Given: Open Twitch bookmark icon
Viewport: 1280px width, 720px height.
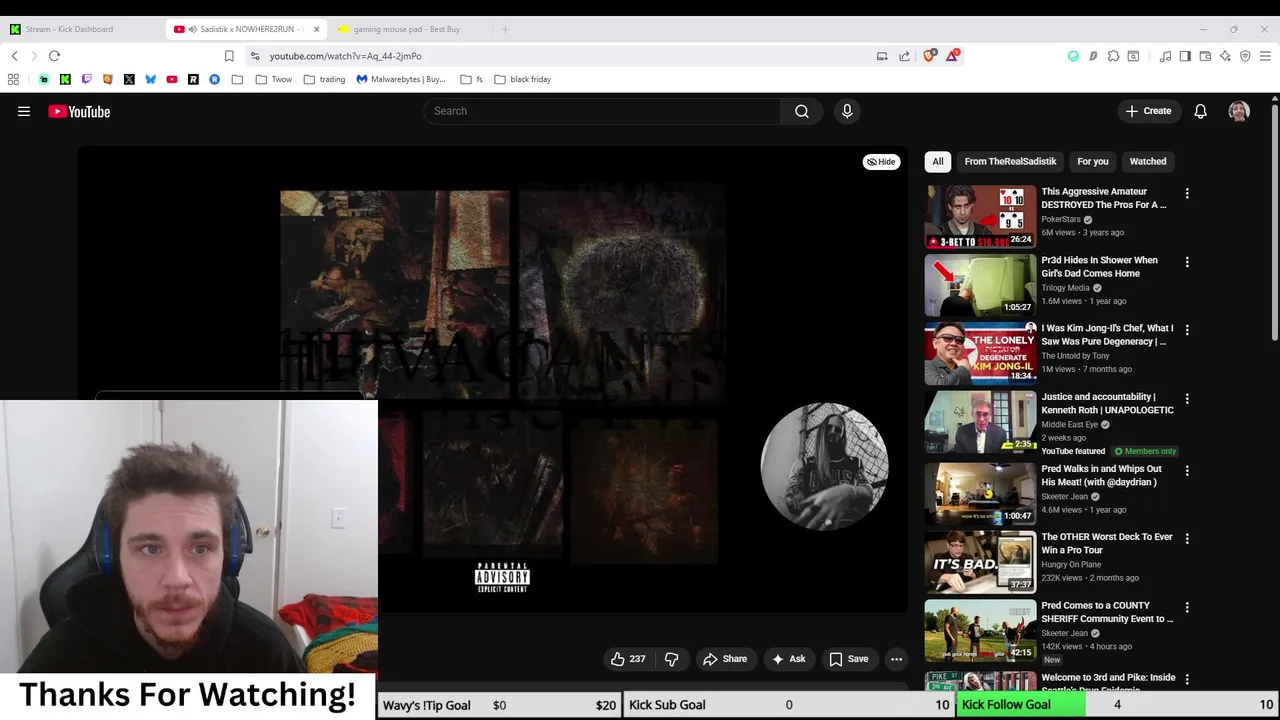Looking at the screenshot, I should click(86, 79).
